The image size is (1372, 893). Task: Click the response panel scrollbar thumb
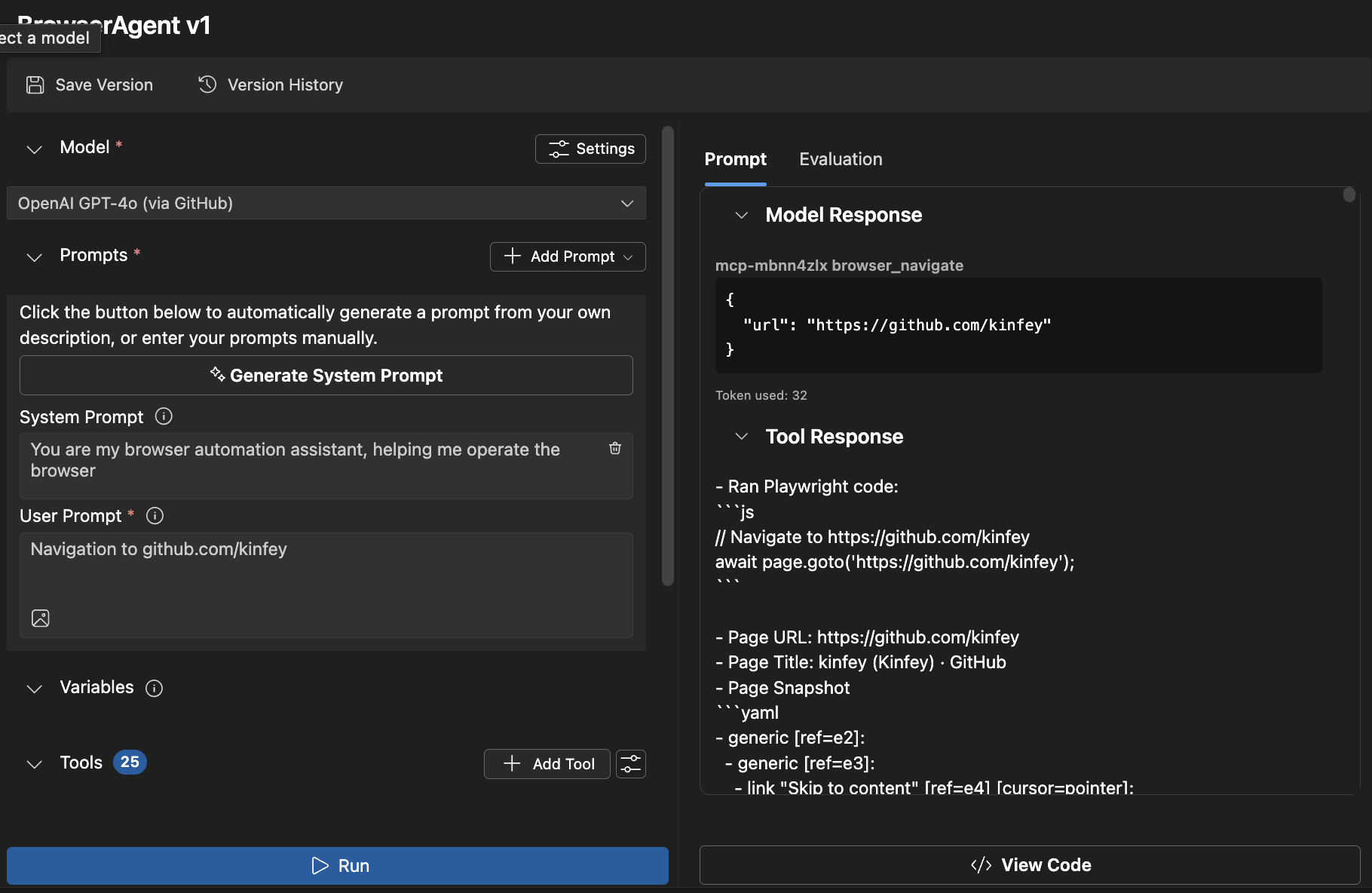pos(1349,195)
